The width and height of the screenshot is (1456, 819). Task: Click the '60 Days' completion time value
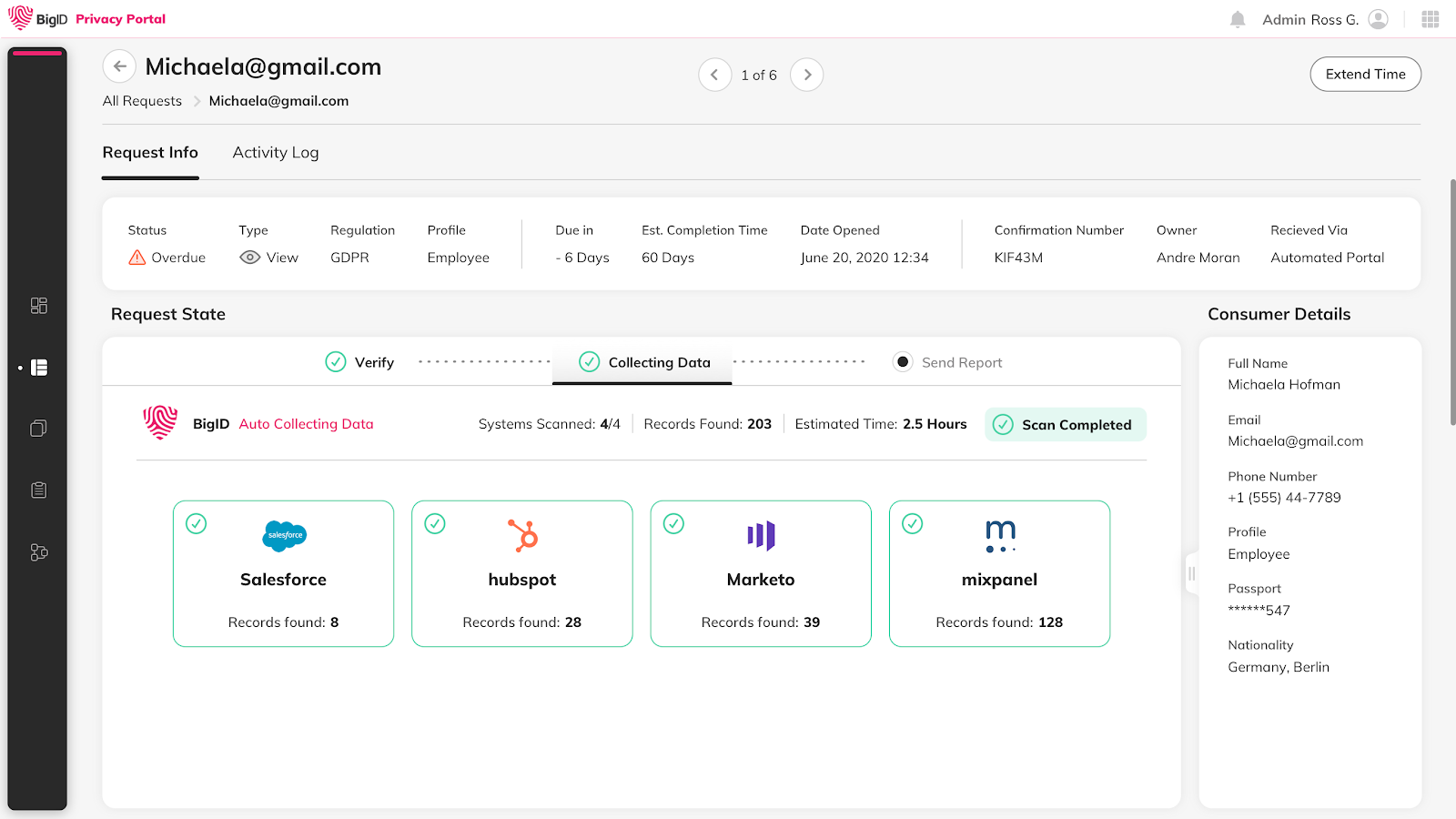(x=668, y=258)
